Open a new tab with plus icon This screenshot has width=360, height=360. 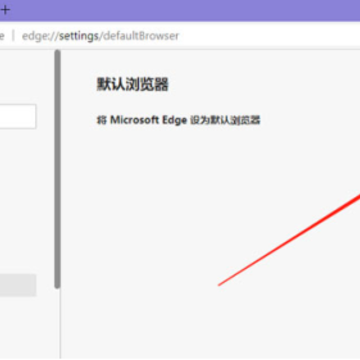coord(5,9)
